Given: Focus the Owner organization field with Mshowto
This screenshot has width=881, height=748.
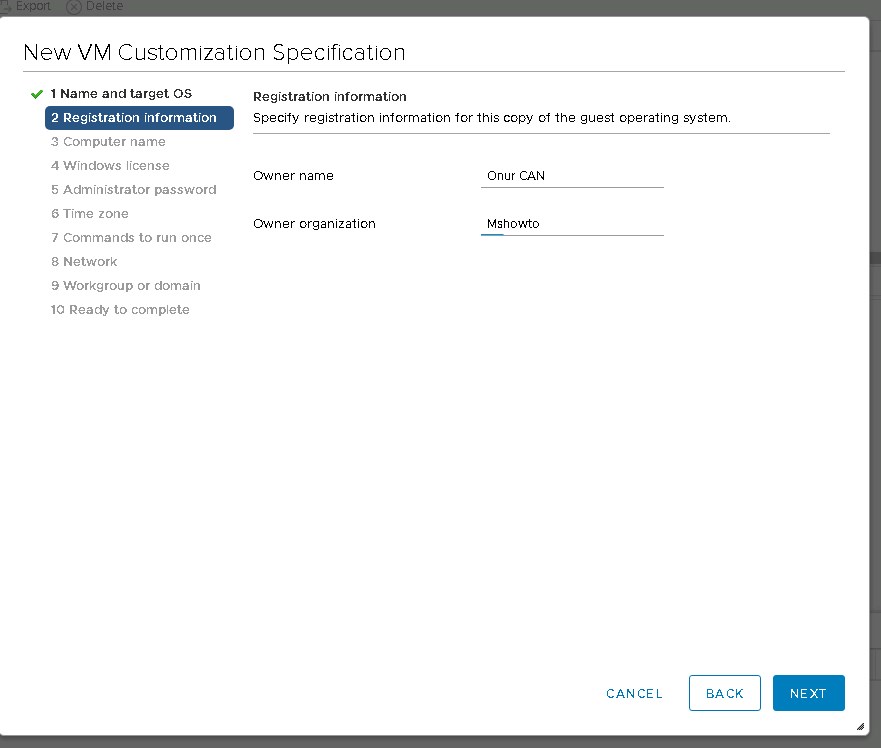Looking at the screenshot, I should tap(572, 224).
